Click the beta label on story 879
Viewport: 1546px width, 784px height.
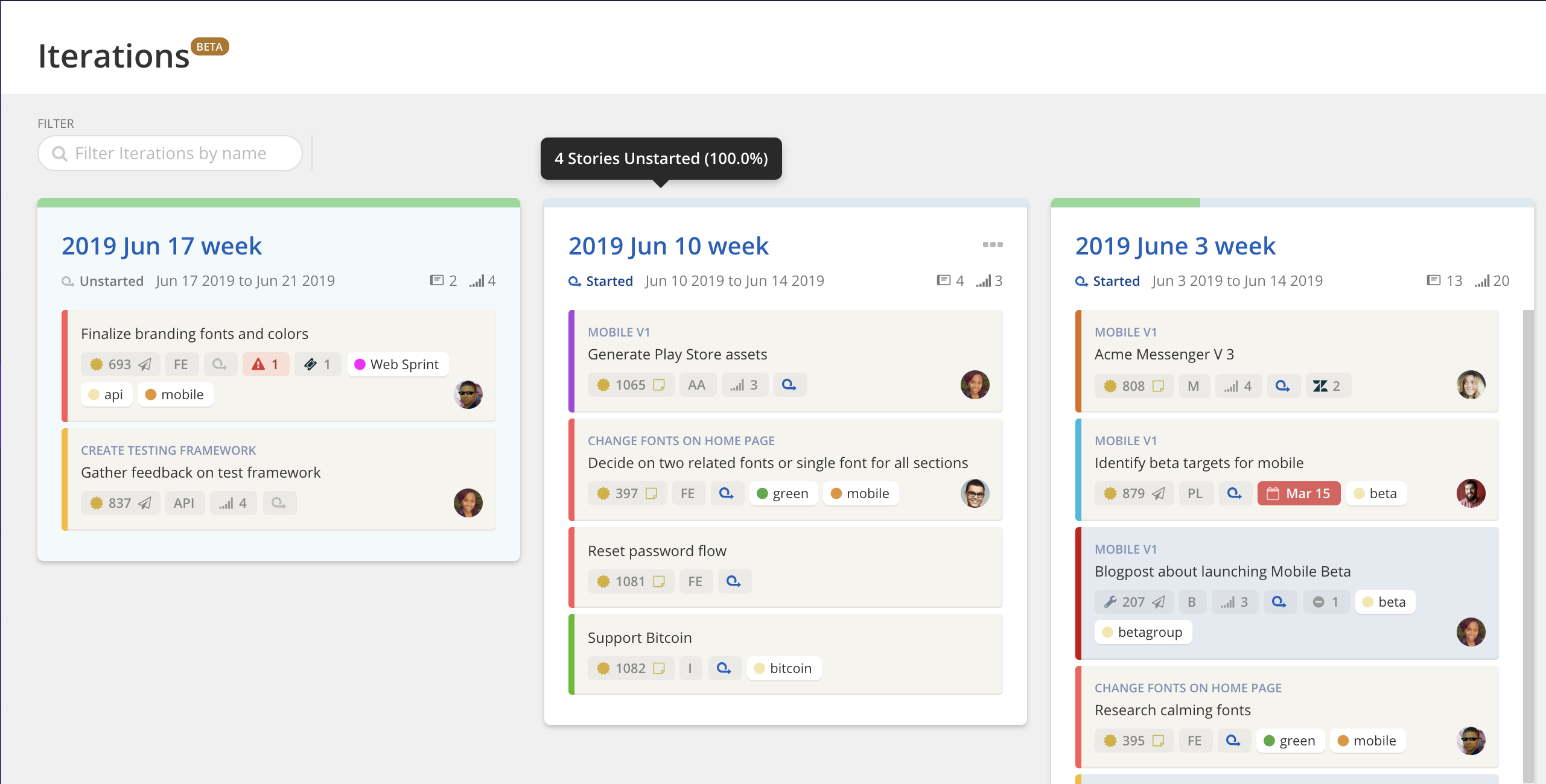pyautogui.click(x=1376, y=493)
